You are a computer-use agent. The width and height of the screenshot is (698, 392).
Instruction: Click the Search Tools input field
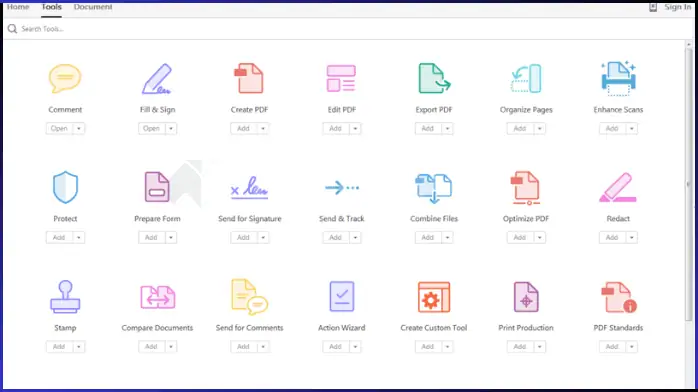point(348,29)
